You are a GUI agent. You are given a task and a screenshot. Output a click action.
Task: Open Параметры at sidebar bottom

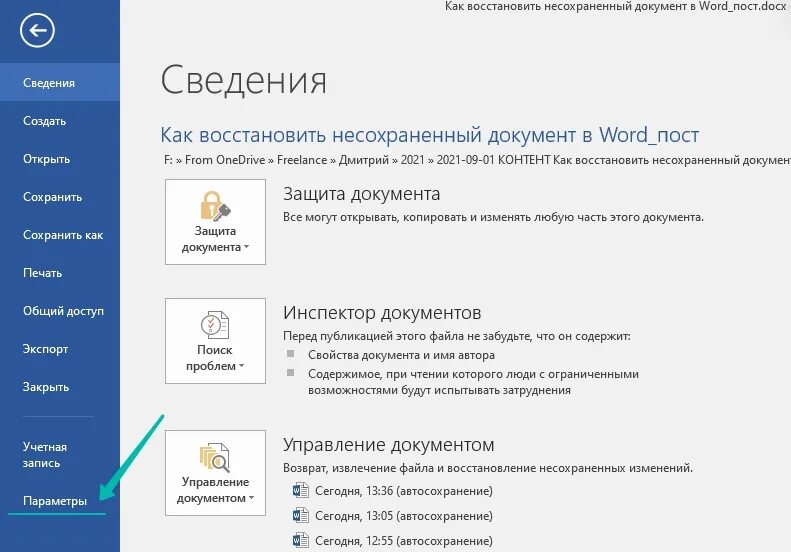tap(60, 501)
